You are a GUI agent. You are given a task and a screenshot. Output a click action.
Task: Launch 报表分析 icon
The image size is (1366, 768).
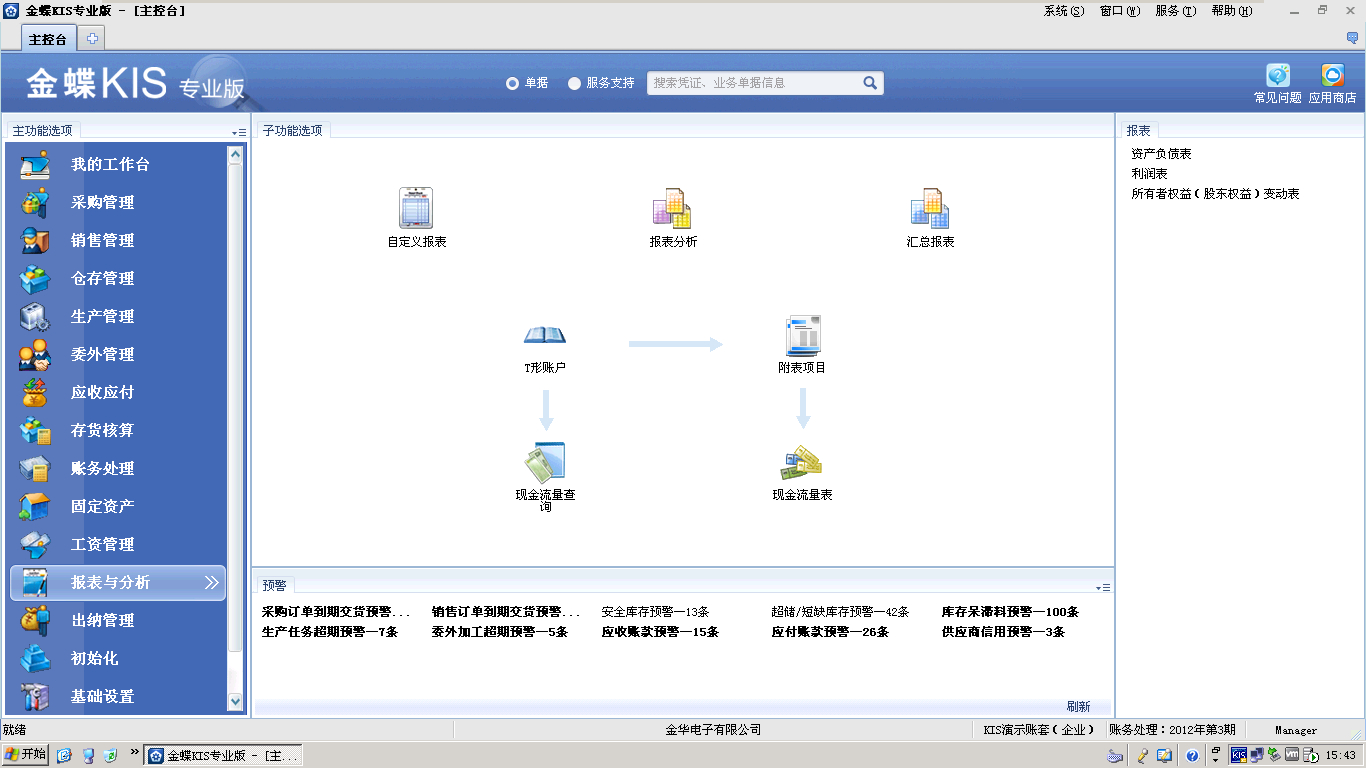(672, 208)
